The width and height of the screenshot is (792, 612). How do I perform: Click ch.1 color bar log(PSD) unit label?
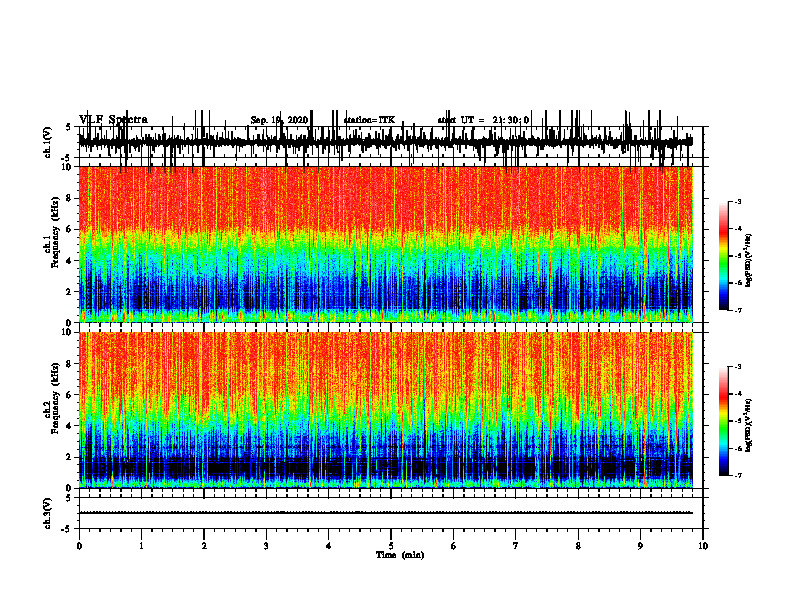click(x=749, y=260)
